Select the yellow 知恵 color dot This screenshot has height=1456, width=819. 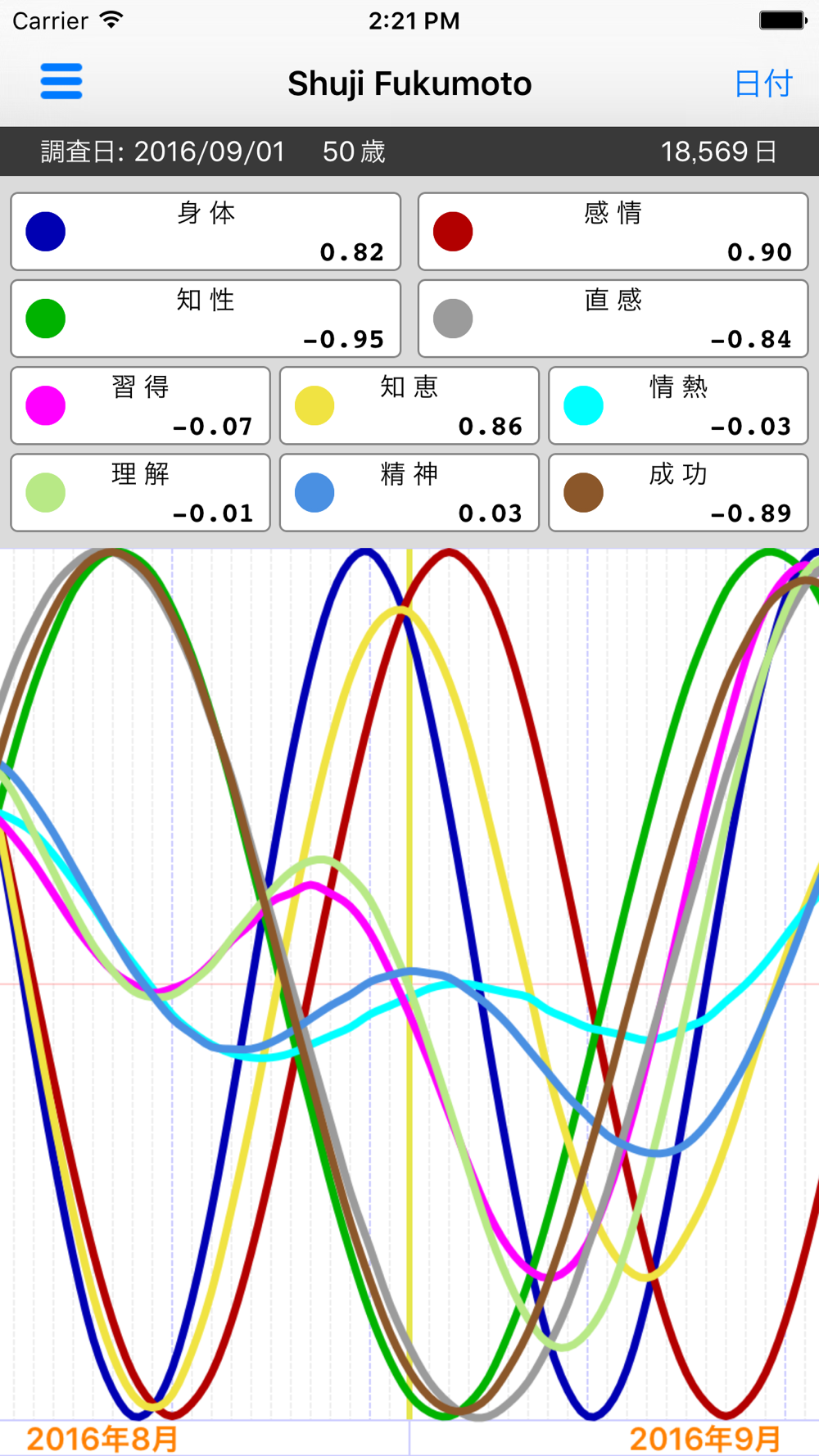(x=314, y=405)
